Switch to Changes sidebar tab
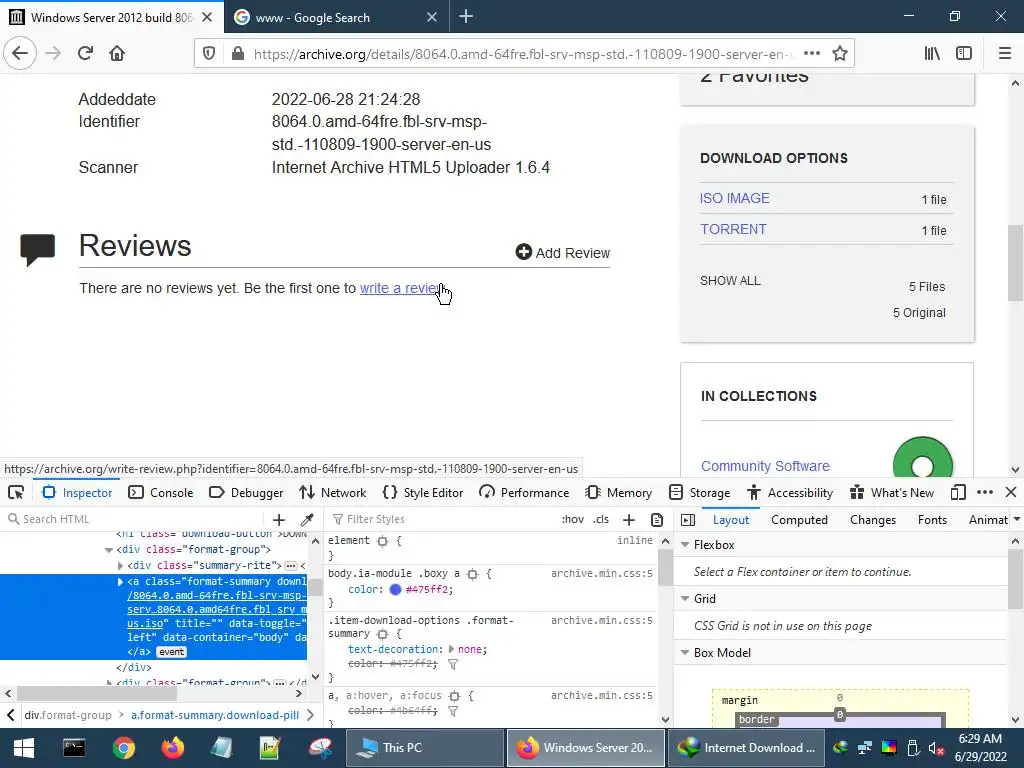Screen dimensions: 1024x768 point(872,520)
